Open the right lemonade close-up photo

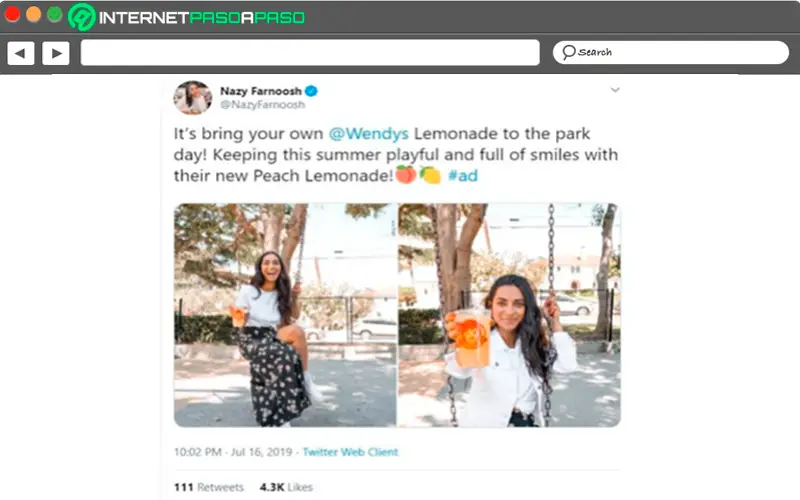point(509,315)
